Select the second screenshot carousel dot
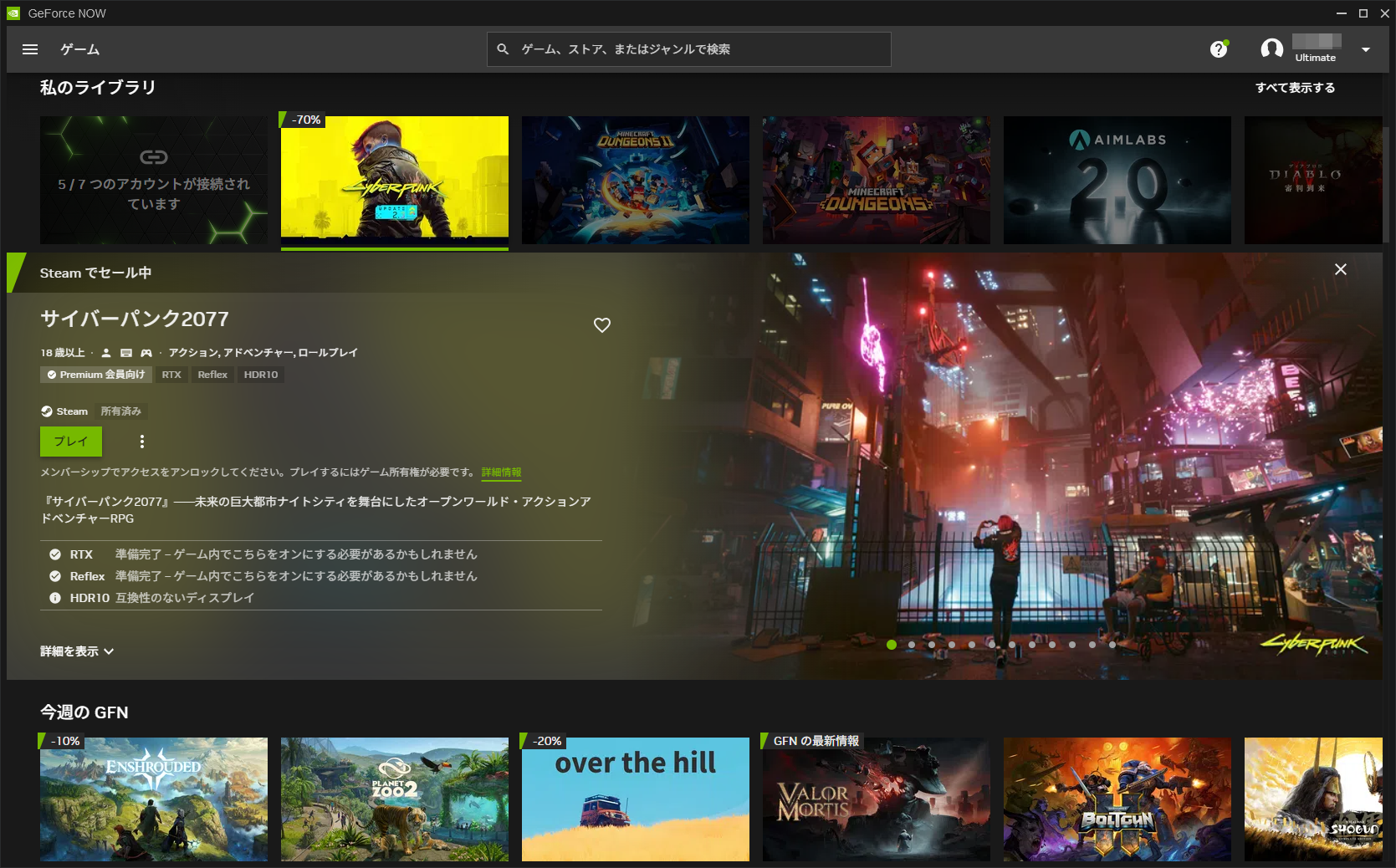The height and width of the screenshot is (868, 1396). tap(912, 645)
